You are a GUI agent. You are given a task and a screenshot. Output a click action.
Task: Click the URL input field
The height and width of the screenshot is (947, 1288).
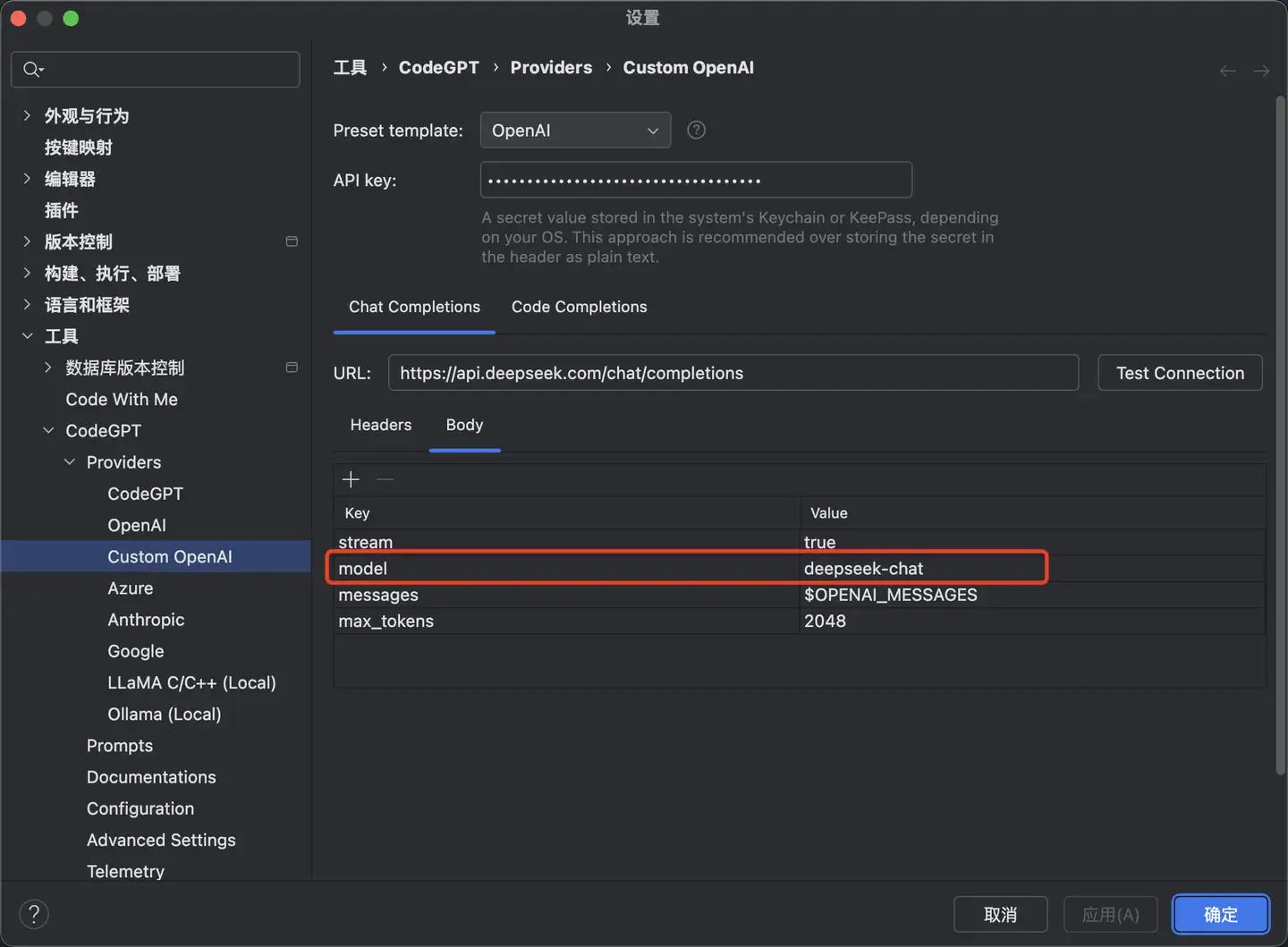point(733,373)
